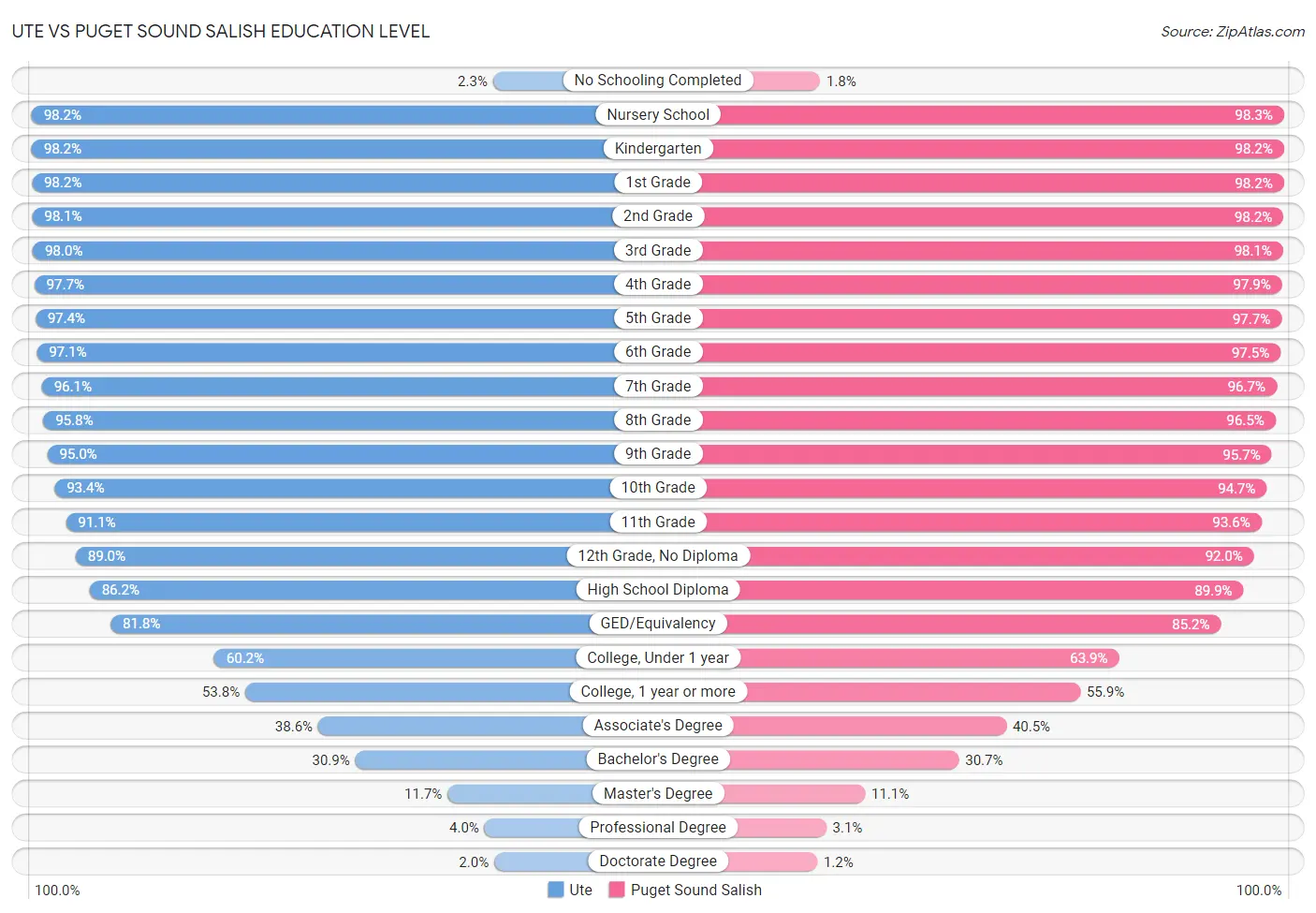The width and height of the screenshot is (1316, 913).
Task: Select the College, Under 1 year label
Action: pos(658,657)
